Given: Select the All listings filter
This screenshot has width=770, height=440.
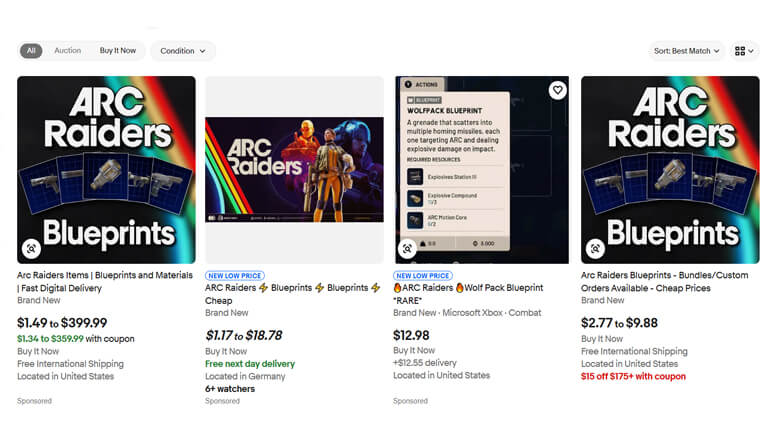Looking at the screenshot, I should point(31,51).
